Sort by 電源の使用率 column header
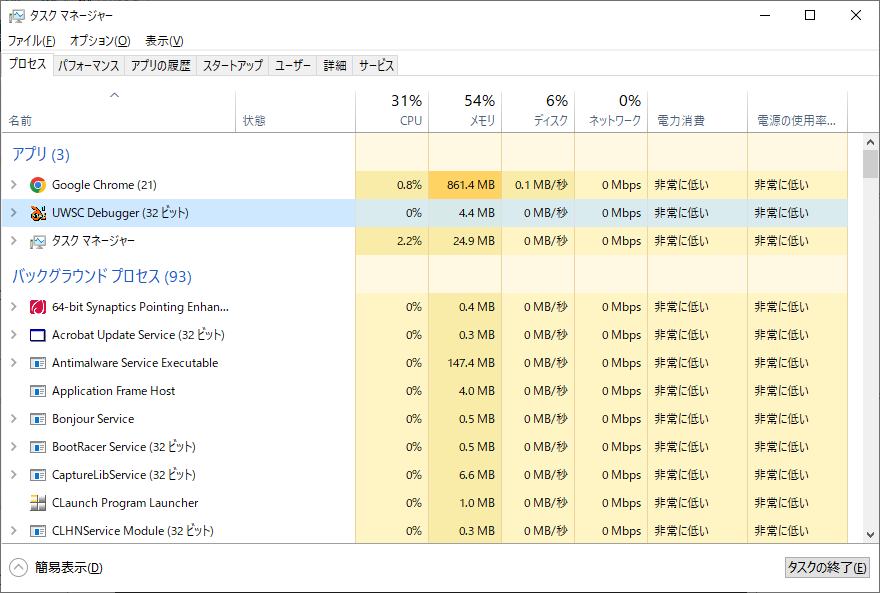 pyautogui.click(x=797, y=112)
